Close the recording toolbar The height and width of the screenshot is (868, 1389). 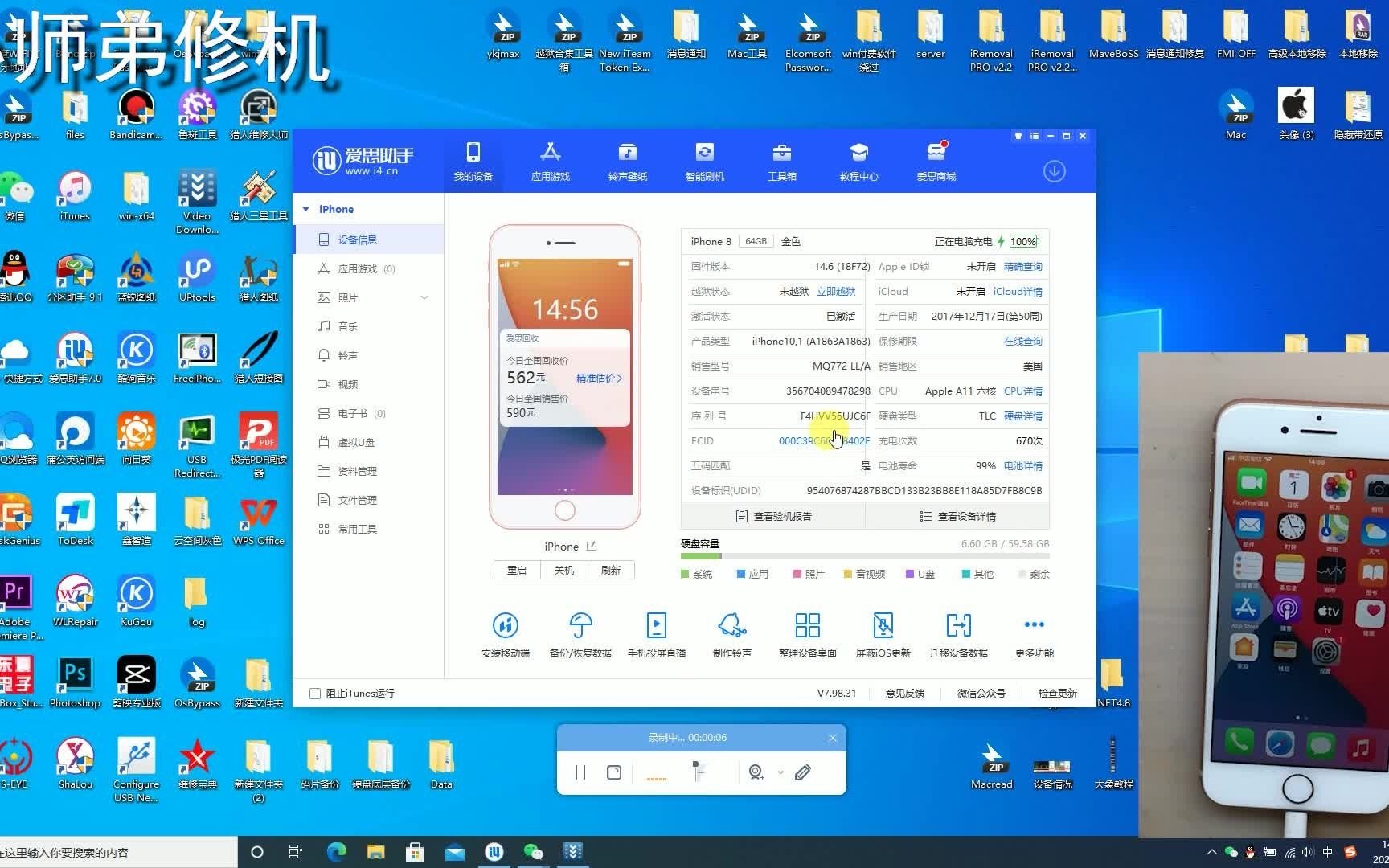click(x=833, y=738)
